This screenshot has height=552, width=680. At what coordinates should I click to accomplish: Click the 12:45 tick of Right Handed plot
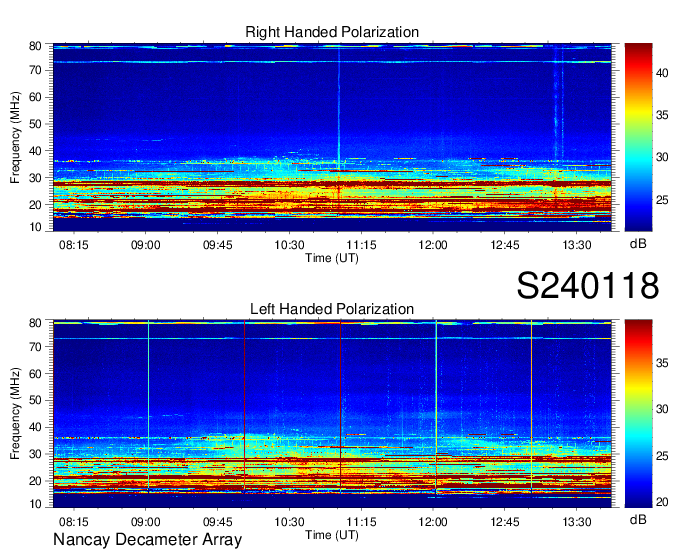coord(505,245)
